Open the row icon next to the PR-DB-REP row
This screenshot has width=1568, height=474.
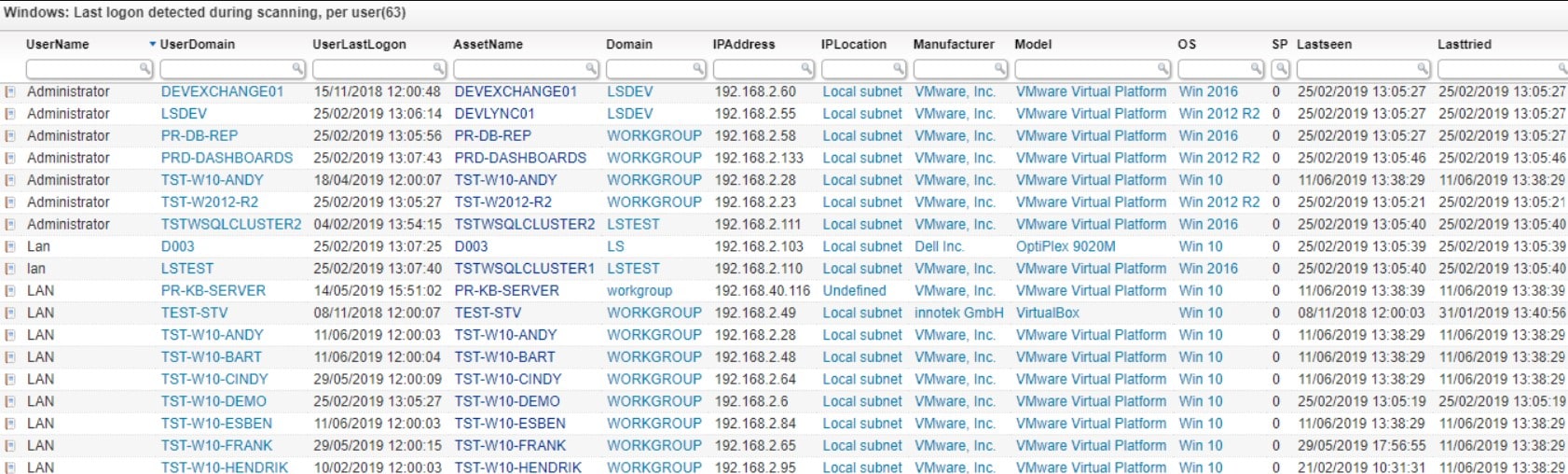click(9, 136)
